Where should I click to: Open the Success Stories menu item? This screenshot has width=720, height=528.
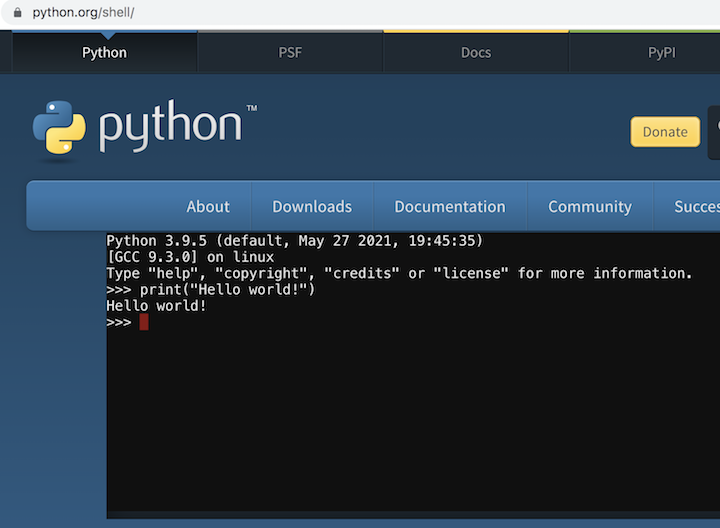[x=687, y=207]
